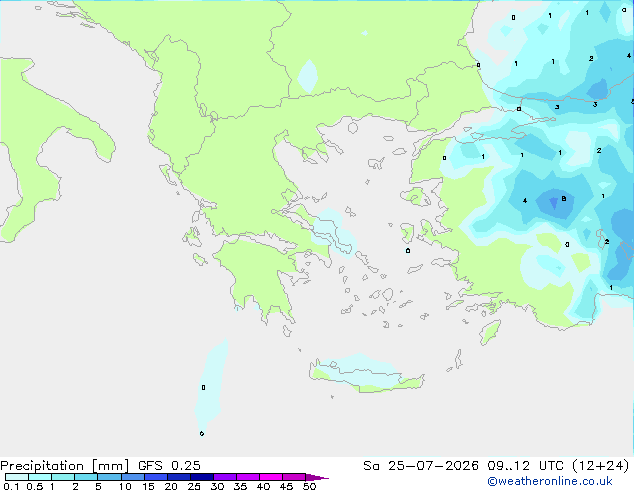Click the 40–45 mm magenta legend swatch
This screenshot has height=490, width=634.
coord(271,477)
